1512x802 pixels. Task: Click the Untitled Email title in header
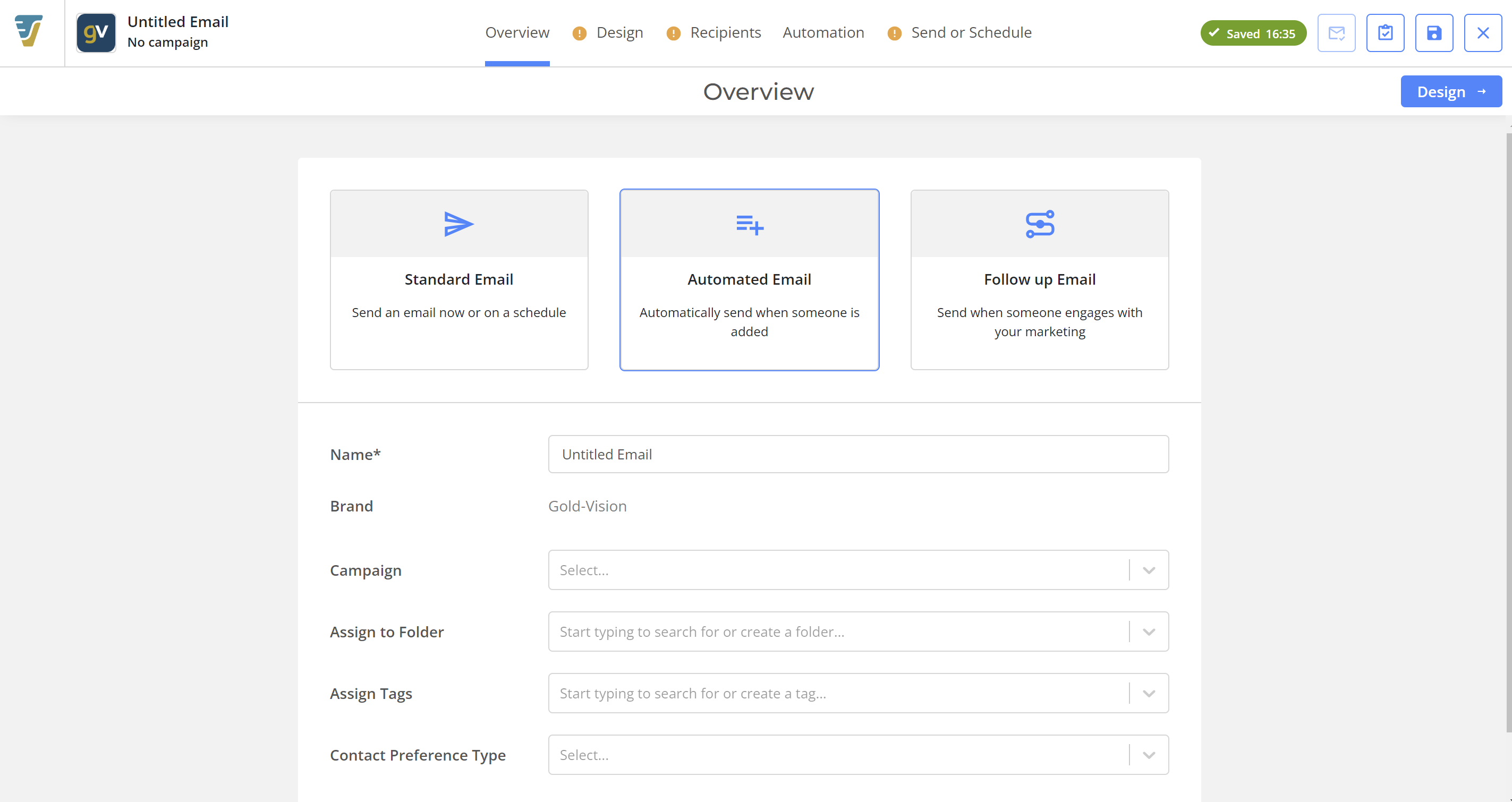tap(178, 22)
